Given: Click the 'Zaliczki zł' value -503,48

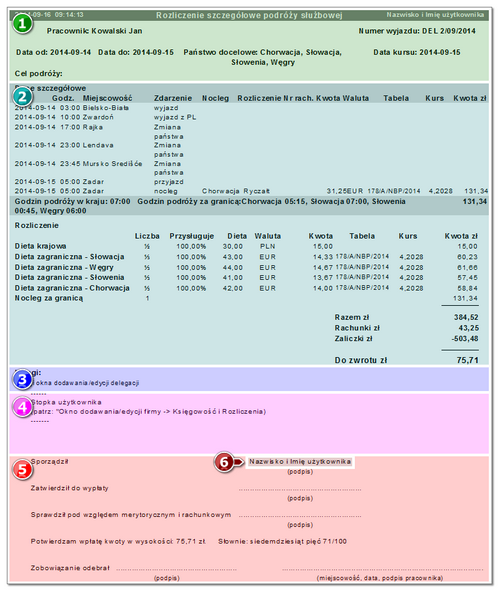Looking at the screenshot, I should pos(465,338).
